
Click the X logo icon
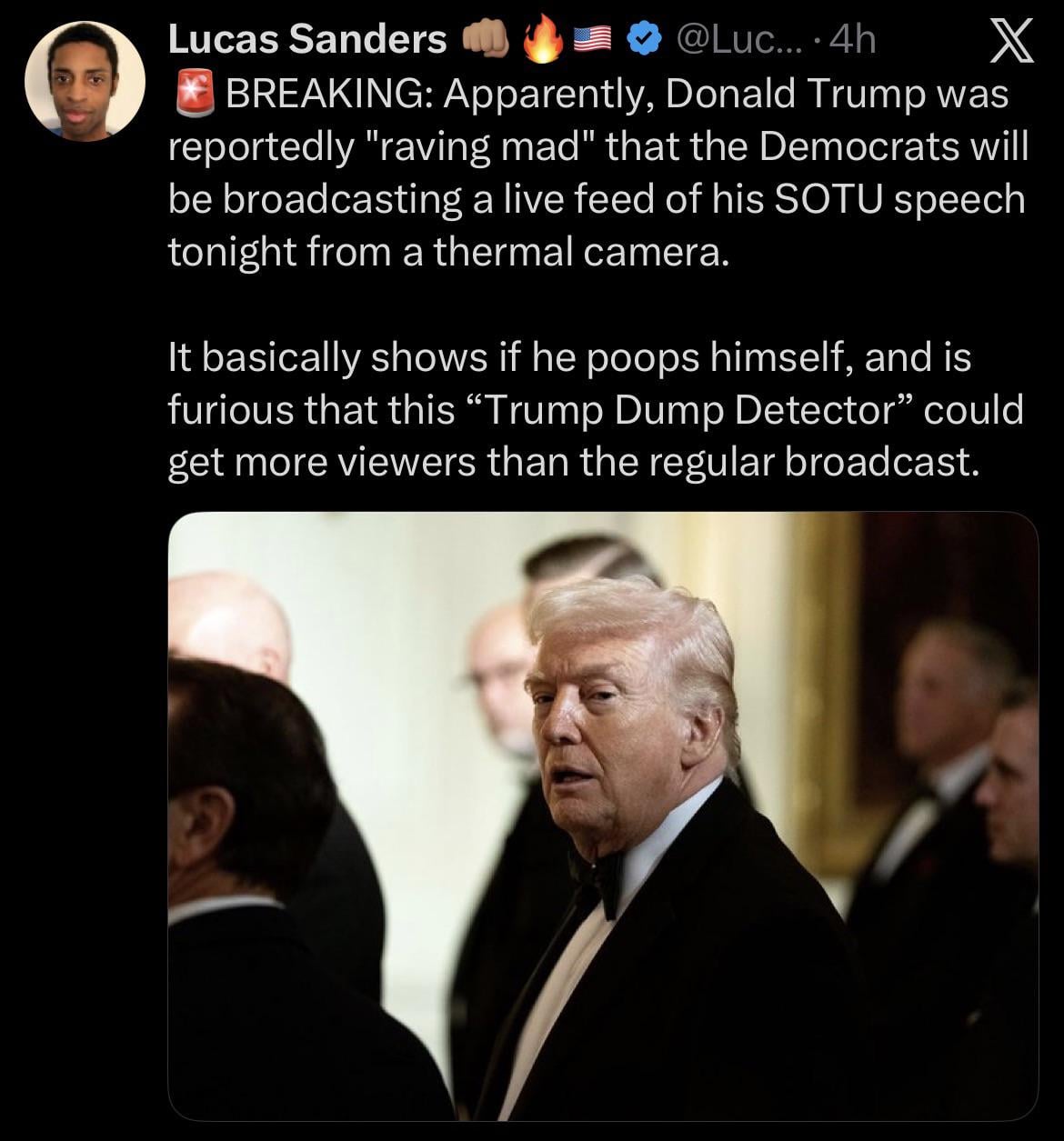(x=1009, y=42)
